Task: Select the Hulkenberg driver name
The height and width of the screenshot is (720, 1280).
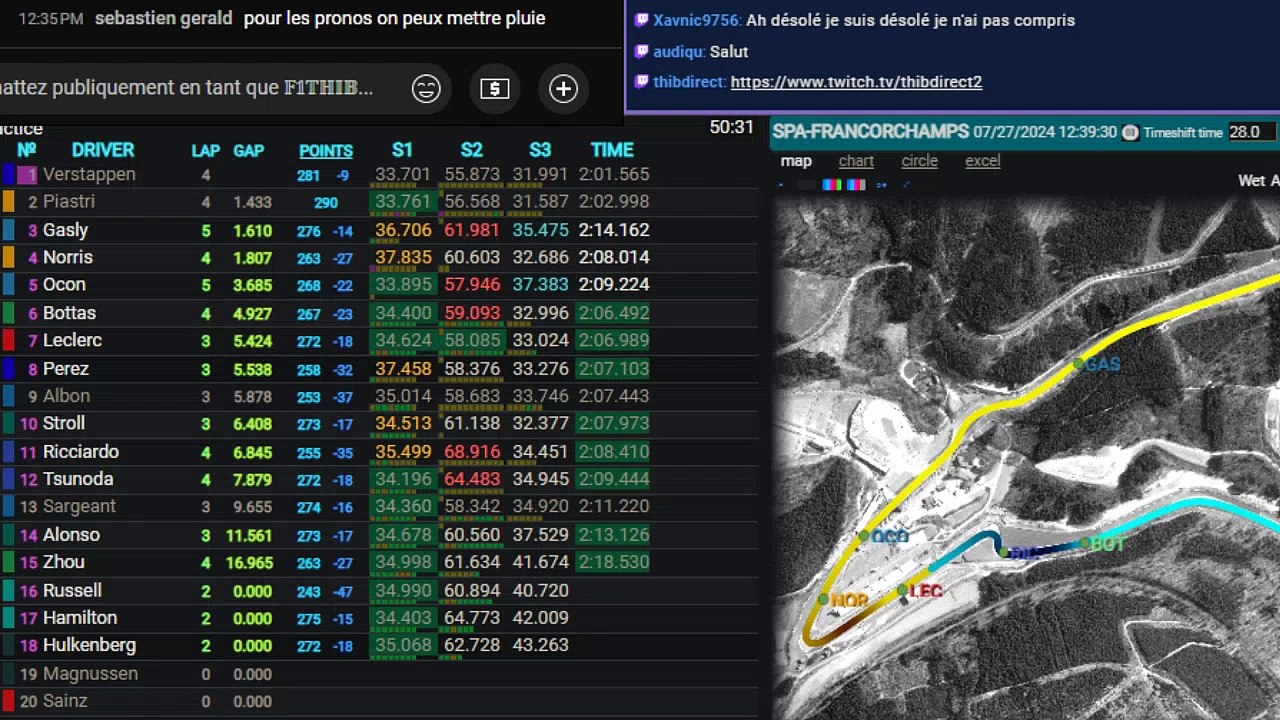Action: tap(89, 646)
